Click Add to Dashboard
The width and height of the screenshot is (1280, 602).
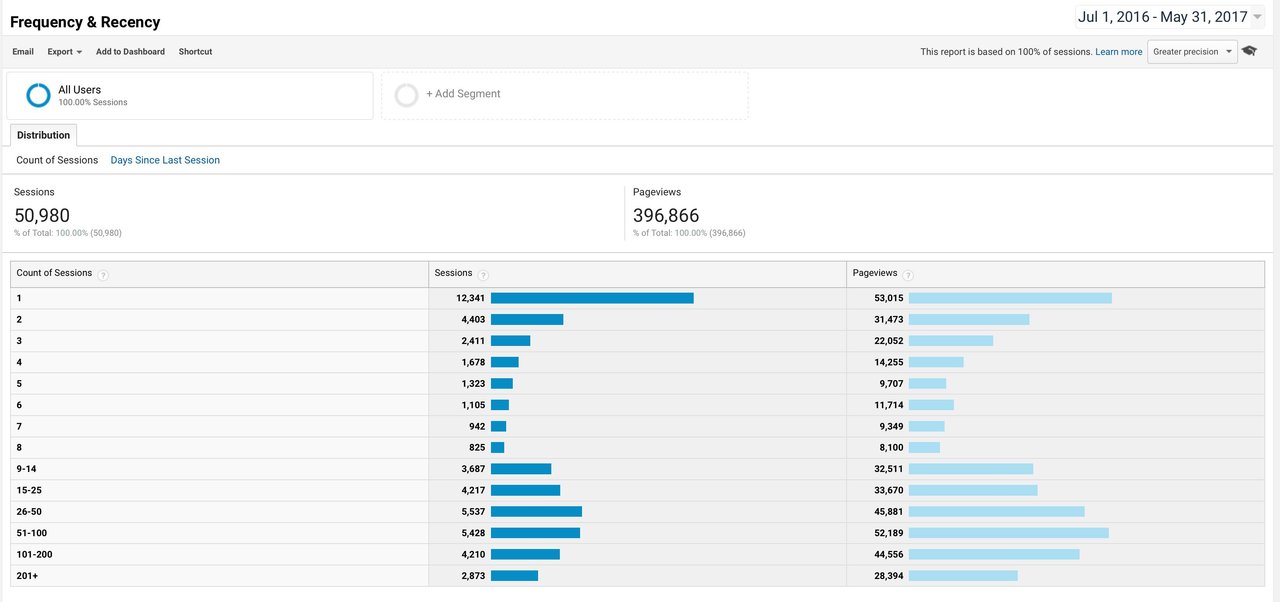coord(130,52)
